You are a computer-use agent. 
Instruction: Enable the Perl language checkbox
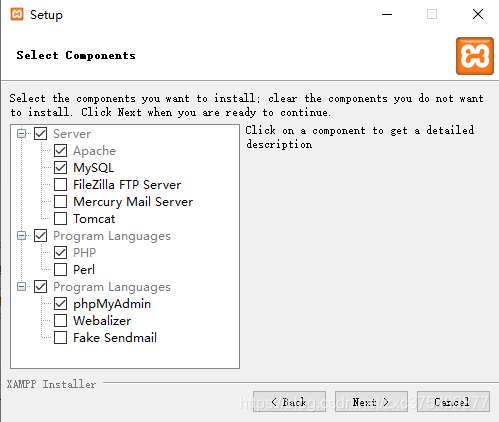pos(60,269)
